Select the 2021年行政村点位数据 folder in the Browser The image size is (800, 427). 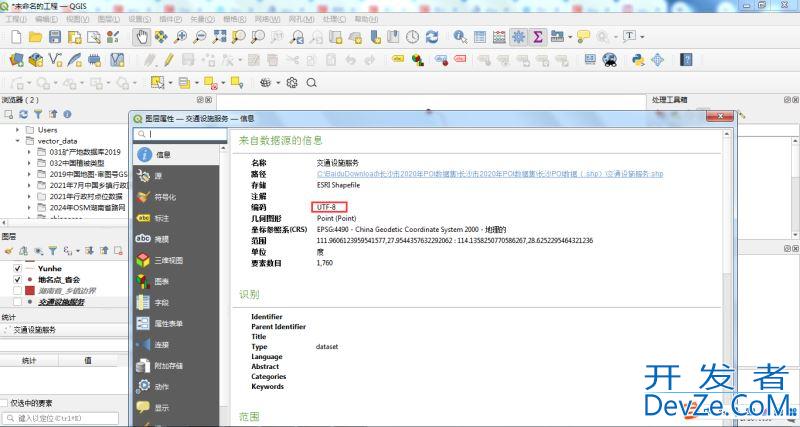[x=86, y=196]
